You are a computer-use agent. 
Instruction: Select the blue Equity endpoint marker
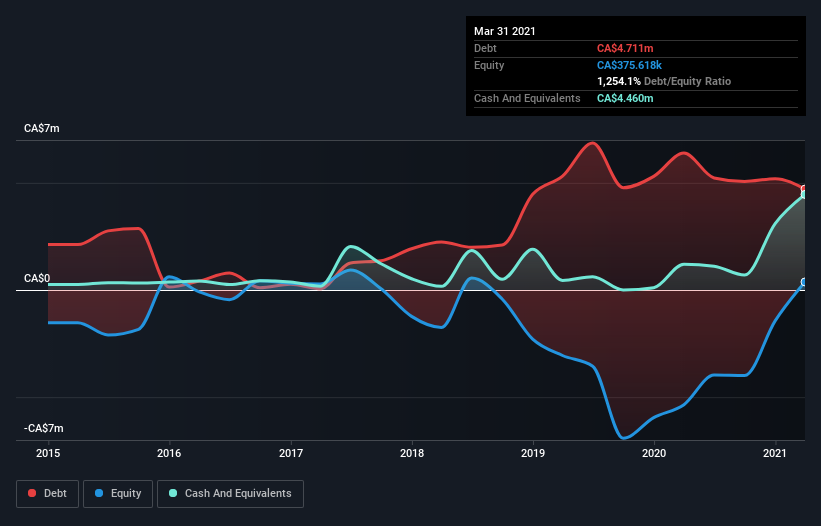coord(804,283)
